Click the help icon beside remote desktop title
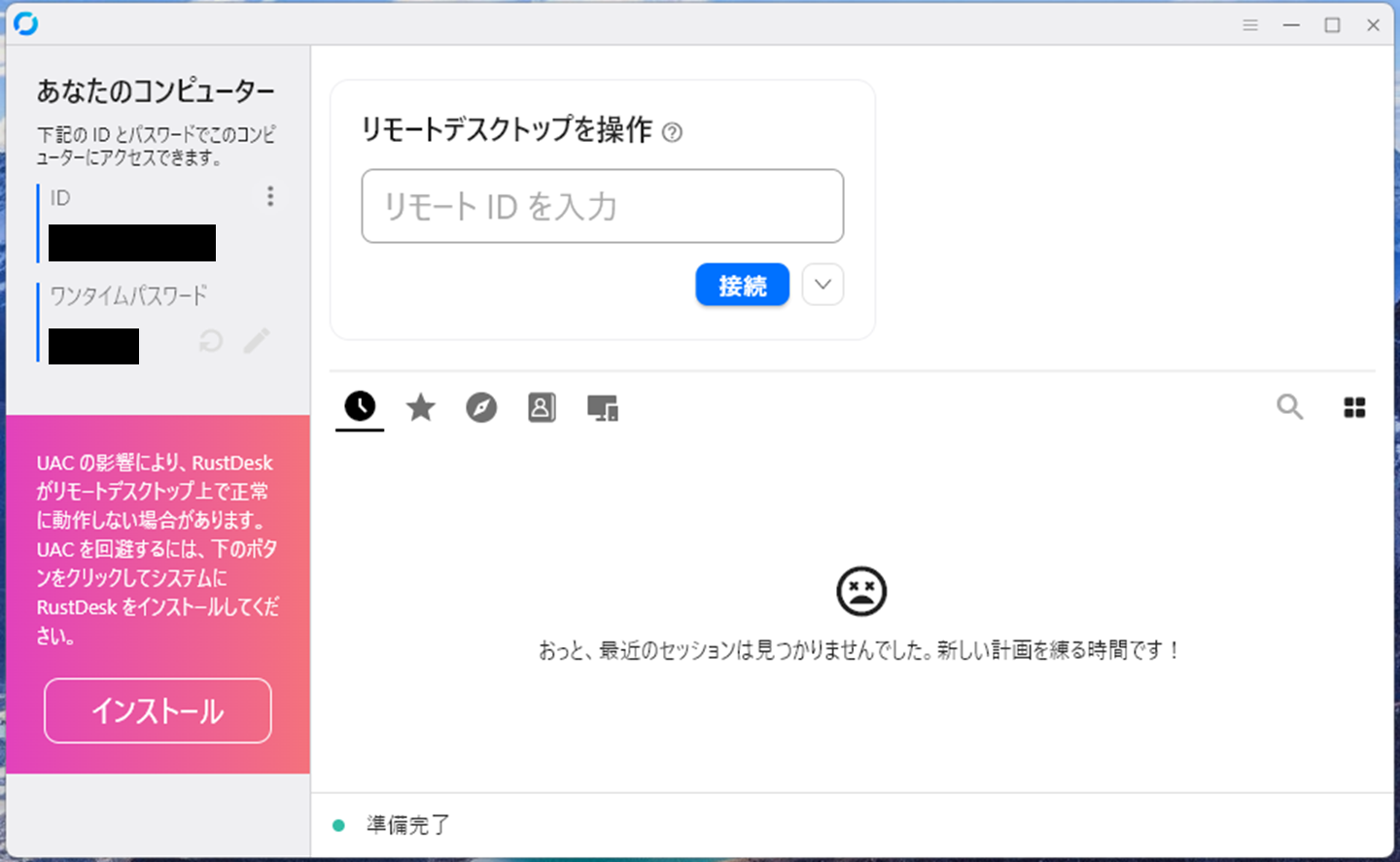Screen dimensions: 1400x862 click(672, 132)
